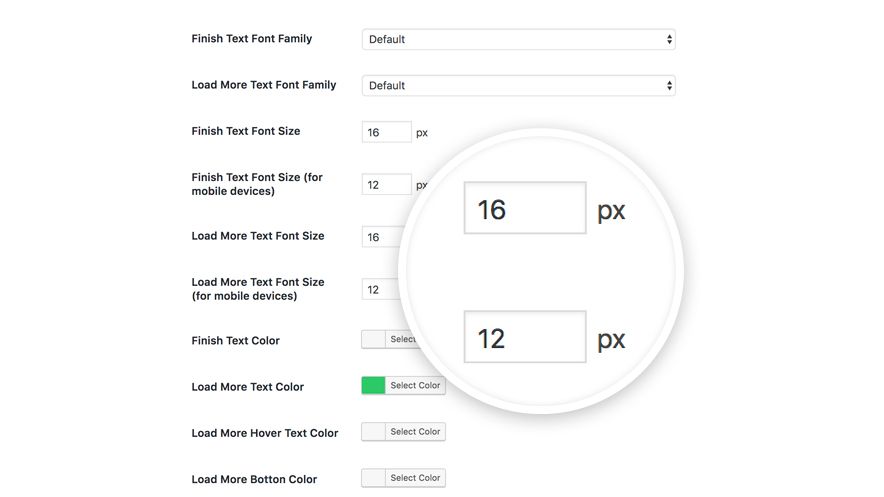Click the Load More Hover Text Color label
The width and height of the screenshot is (884, 497).
265,433
